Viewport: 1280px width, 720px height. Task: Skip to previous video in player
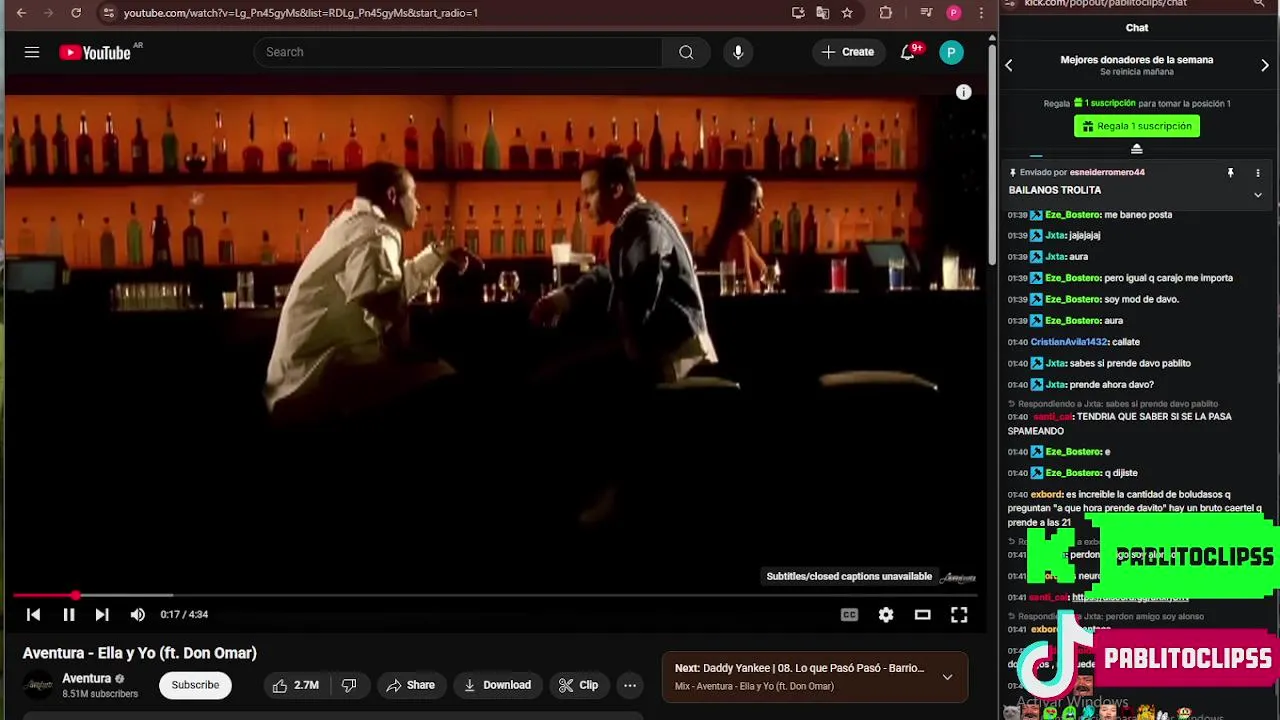click(x=33, y=615)
